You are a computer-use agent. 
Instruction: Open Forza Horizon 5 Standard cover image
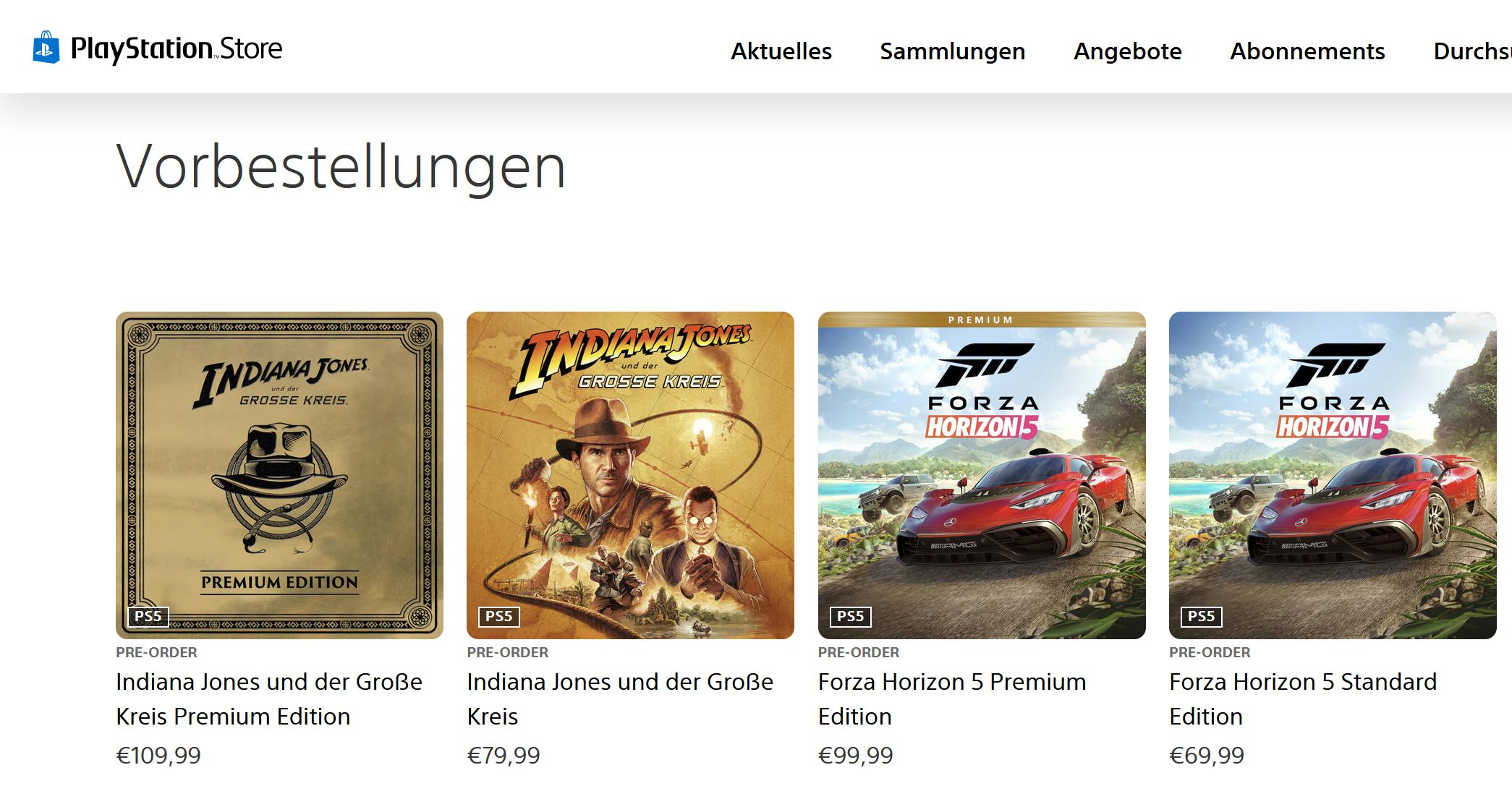pos(1333,475)
